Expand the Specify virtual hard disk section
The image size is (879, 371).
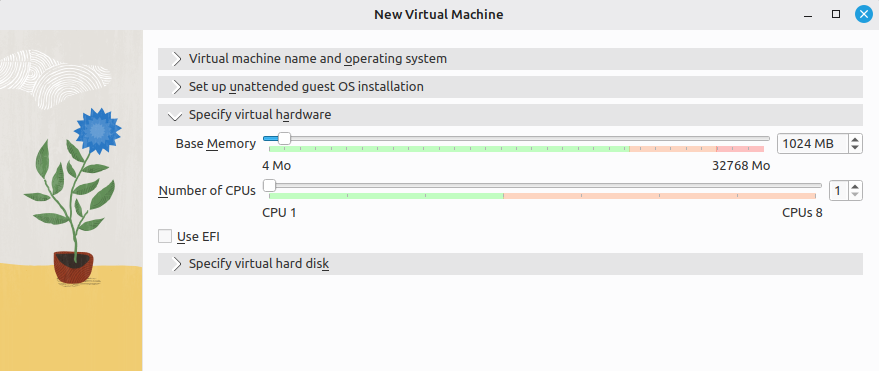(510, 264)
